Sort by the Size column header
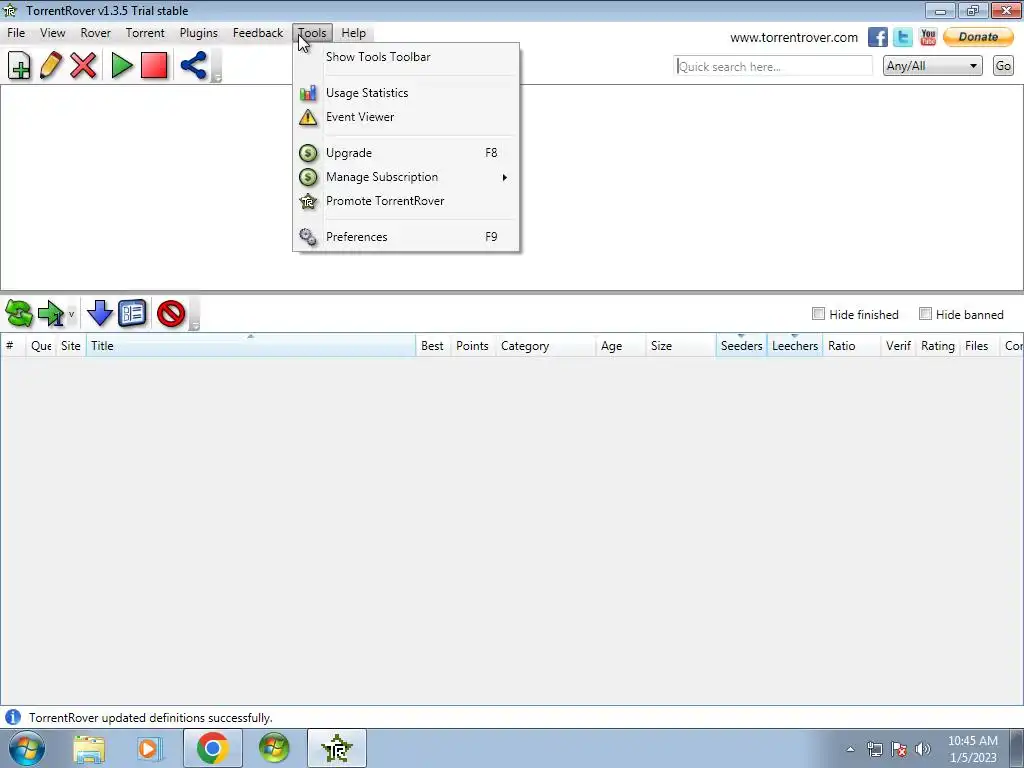This screenshot has height=768, width=1024. pyautogui.click(x=680, y=345)
